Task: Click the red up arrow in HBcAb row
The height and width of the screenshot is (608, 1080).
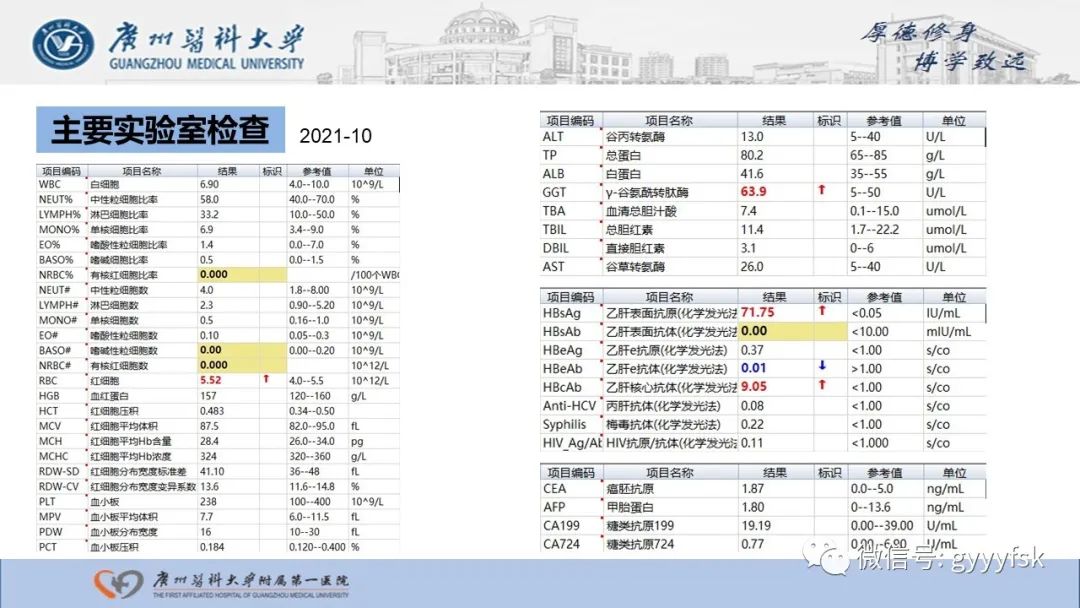Action: (821, 385)
